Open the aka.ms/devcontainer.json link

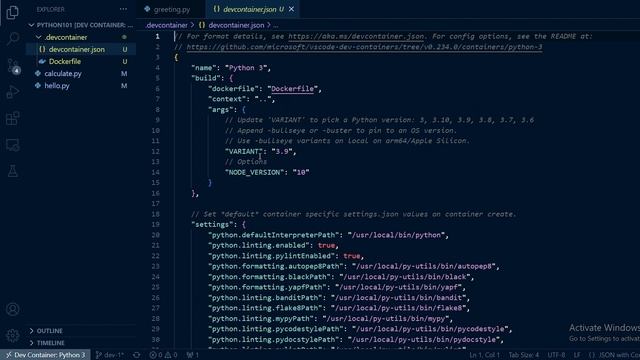[356, 36]
